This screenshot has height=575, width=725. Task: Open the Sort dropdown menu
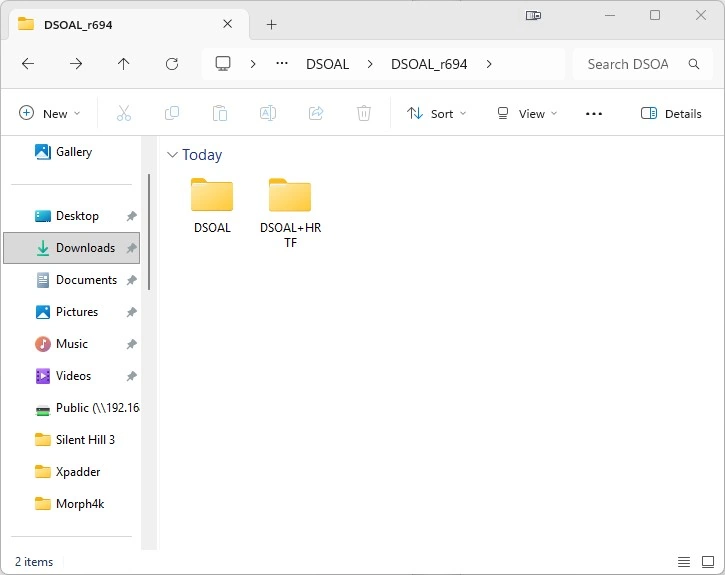point(436,113)
